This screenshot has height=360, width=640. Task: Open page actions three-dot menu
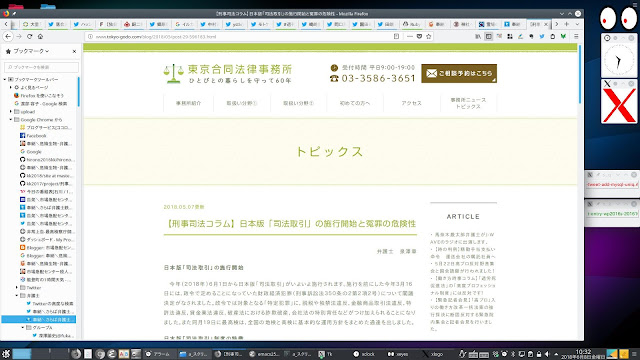tap(410, 36)
